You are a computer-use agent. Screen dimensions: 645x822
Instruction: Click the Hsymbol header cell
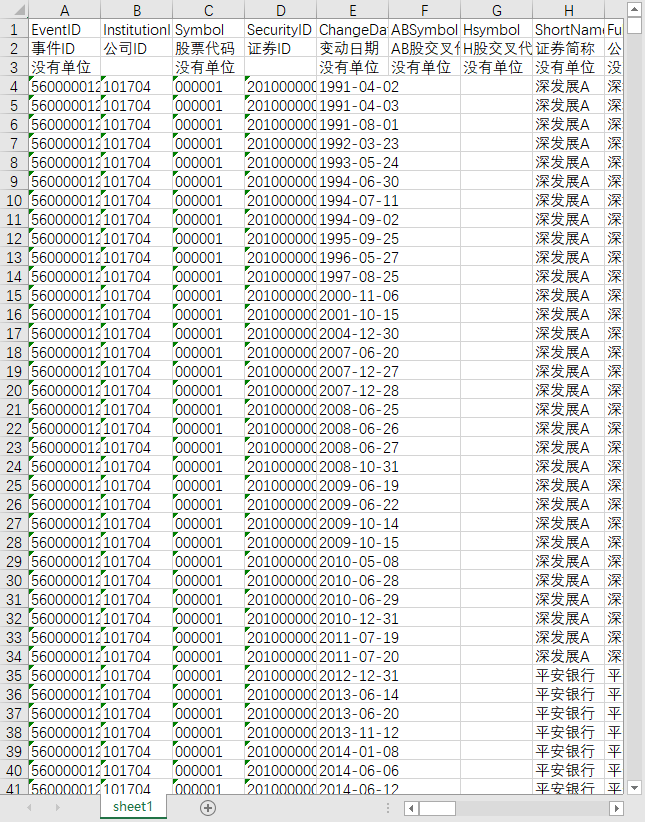(496, 29)
